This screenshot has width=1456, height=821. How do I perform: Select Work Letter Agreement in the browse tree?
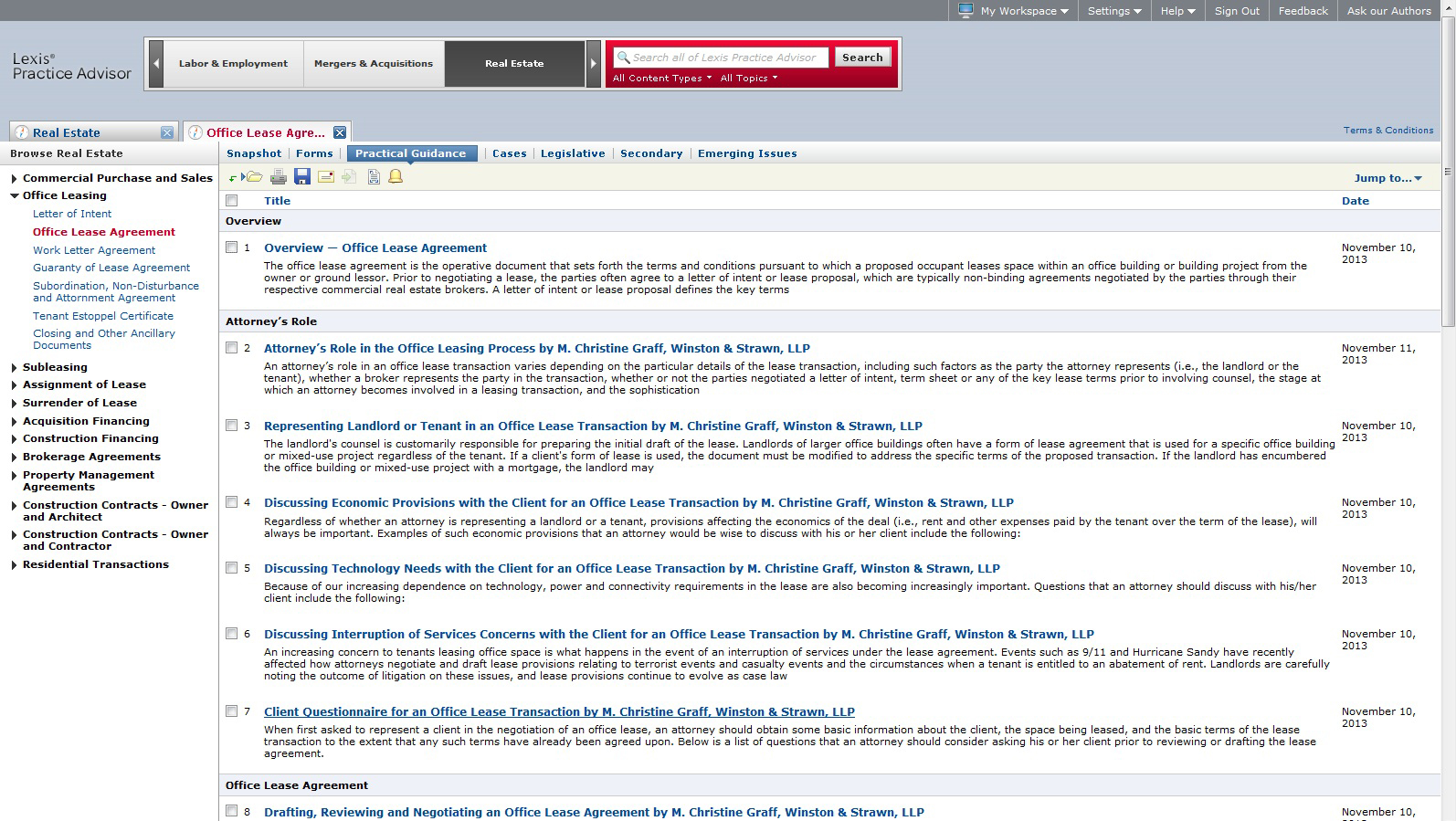click(x=94, y=250)
